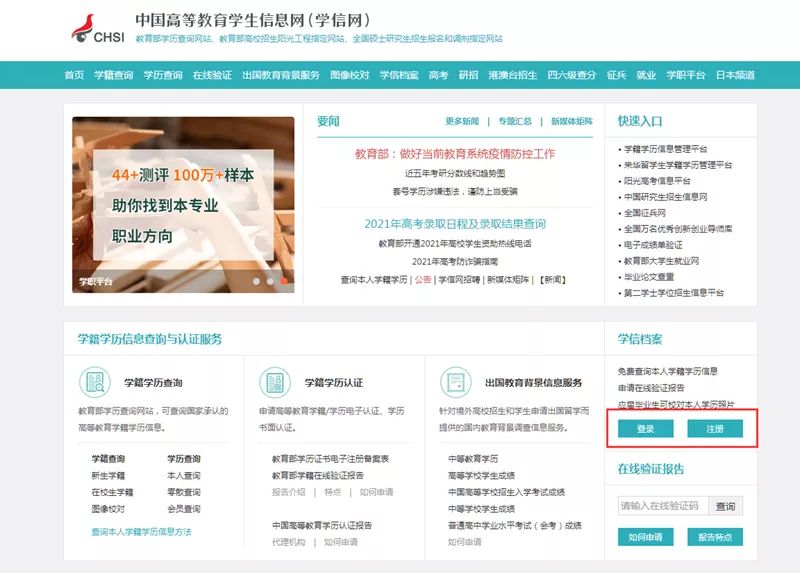Click the 登录 button under 学信档案
The height and width of the screenshot is (573, 800).
645,429
